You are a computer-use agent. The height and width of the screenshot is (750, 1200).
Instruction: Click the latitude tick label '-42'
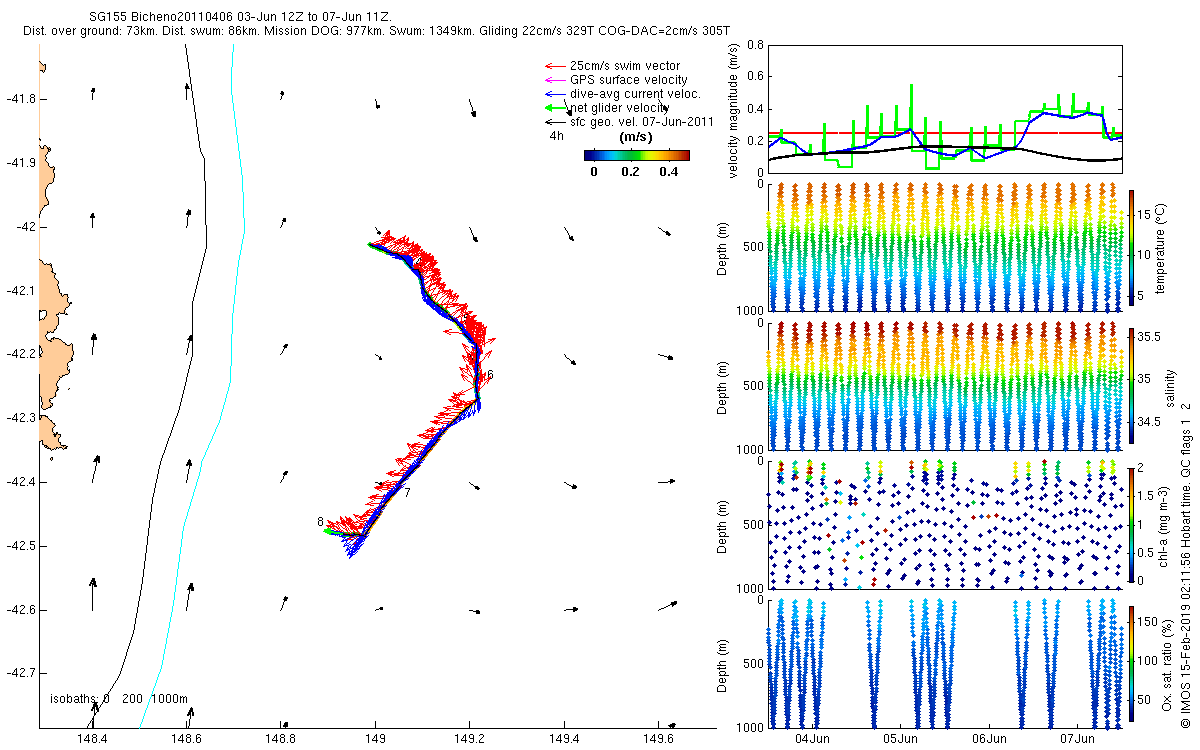24,227
